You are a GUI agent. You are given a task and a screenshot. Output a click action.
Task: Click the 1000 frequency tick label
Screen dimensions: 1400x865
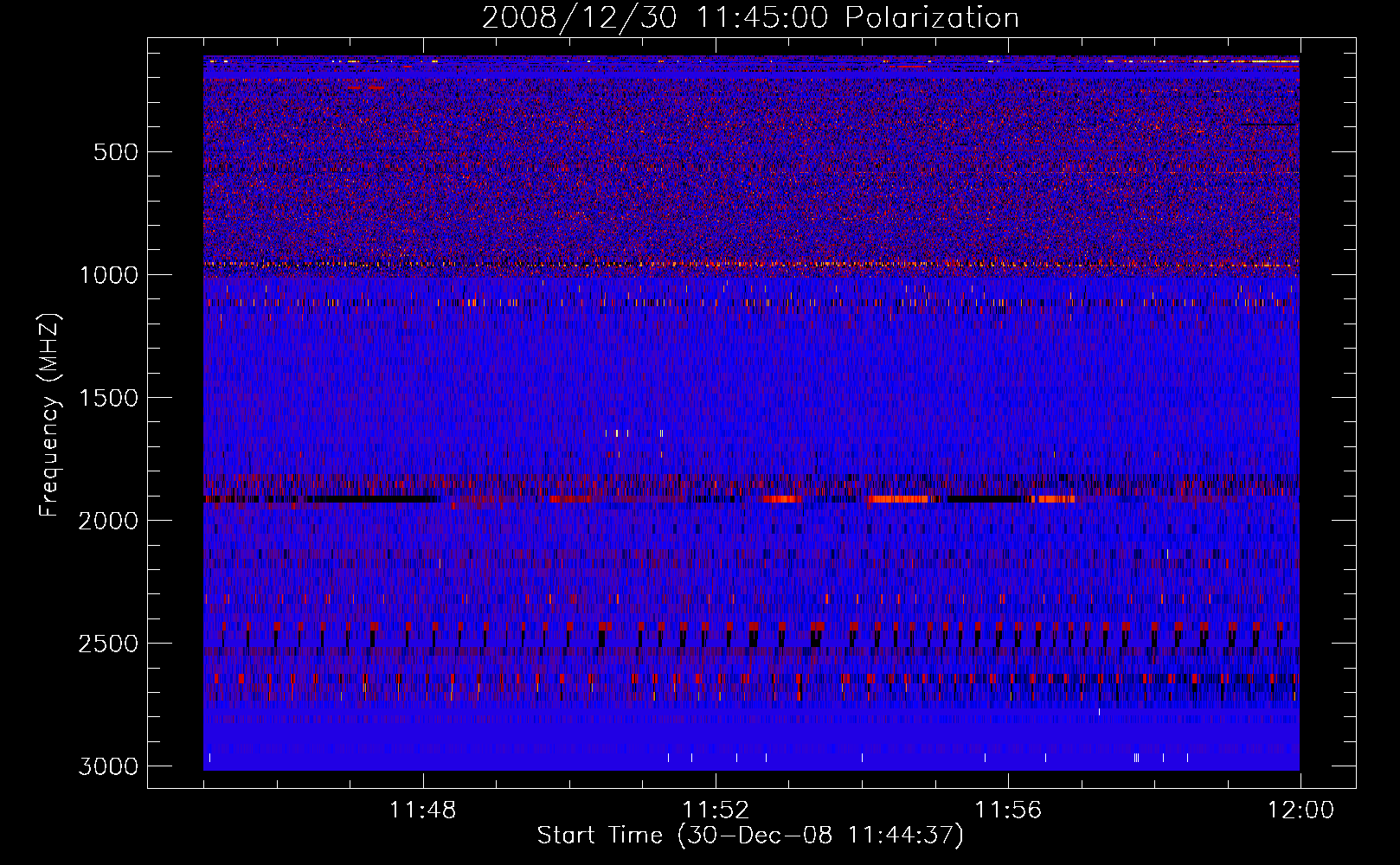tap(108, 275)
